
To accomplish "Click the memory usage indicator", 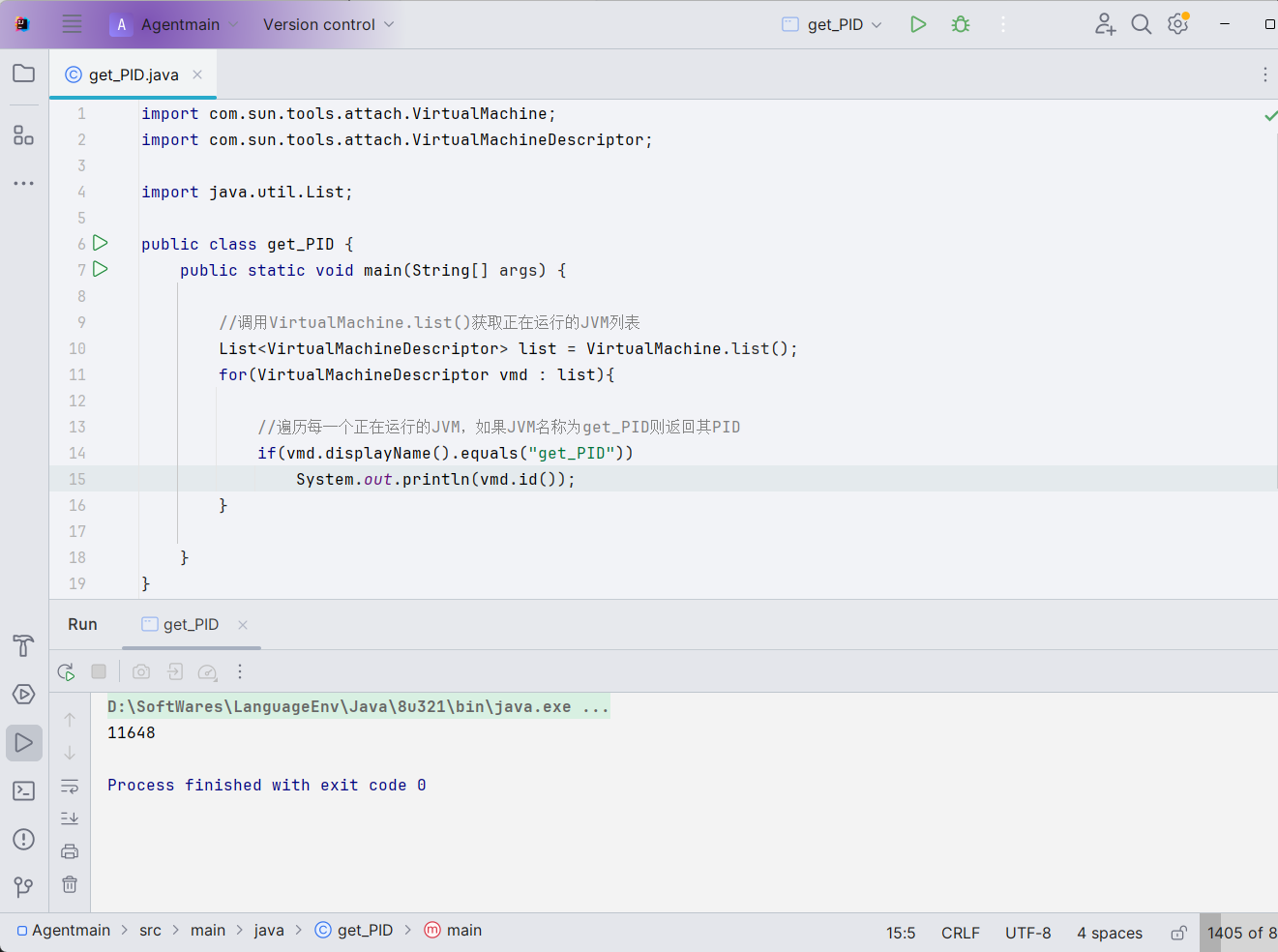I will click(1242, 932).
